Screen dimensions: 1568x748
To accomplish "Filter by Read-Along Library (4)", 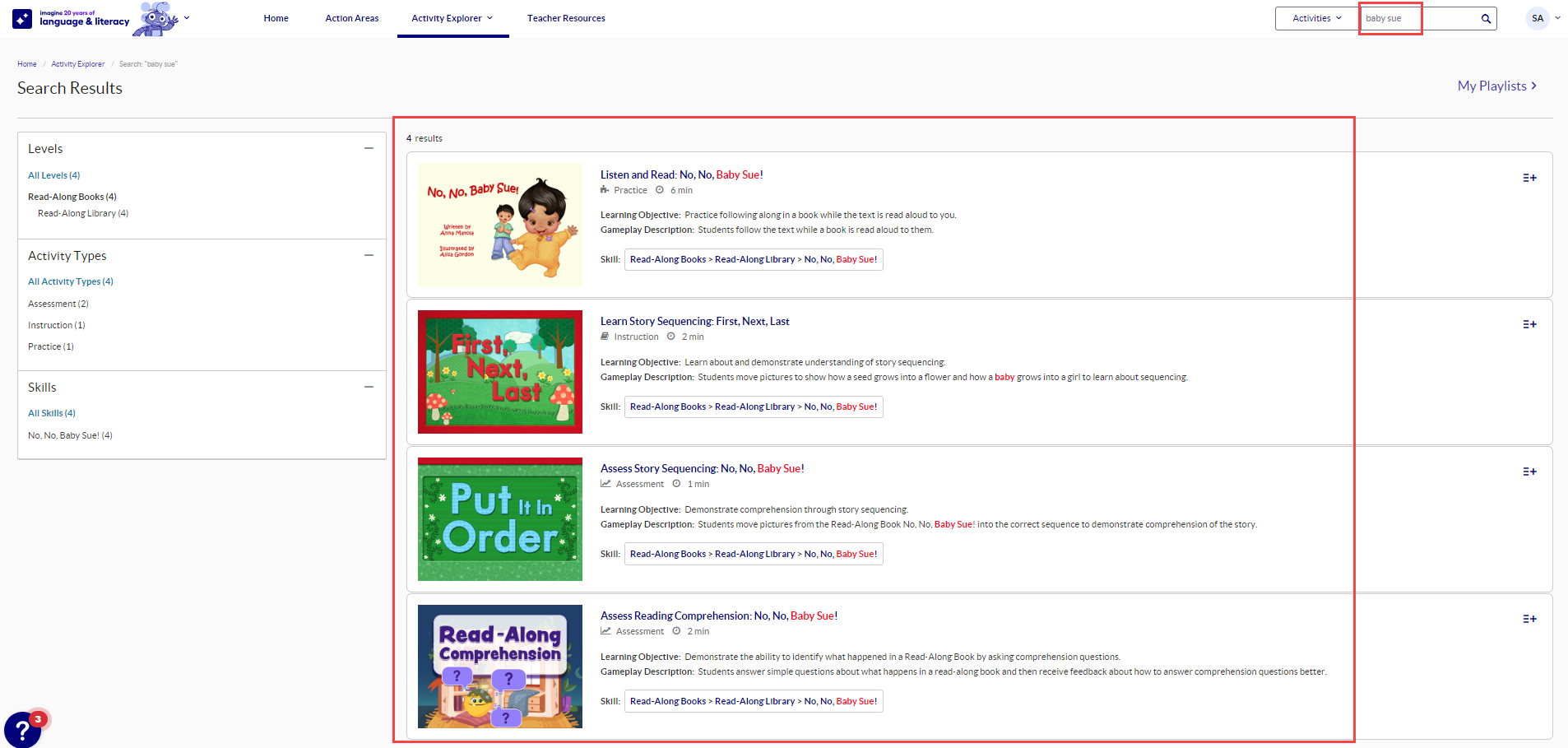I will click(x=83, y=213).
